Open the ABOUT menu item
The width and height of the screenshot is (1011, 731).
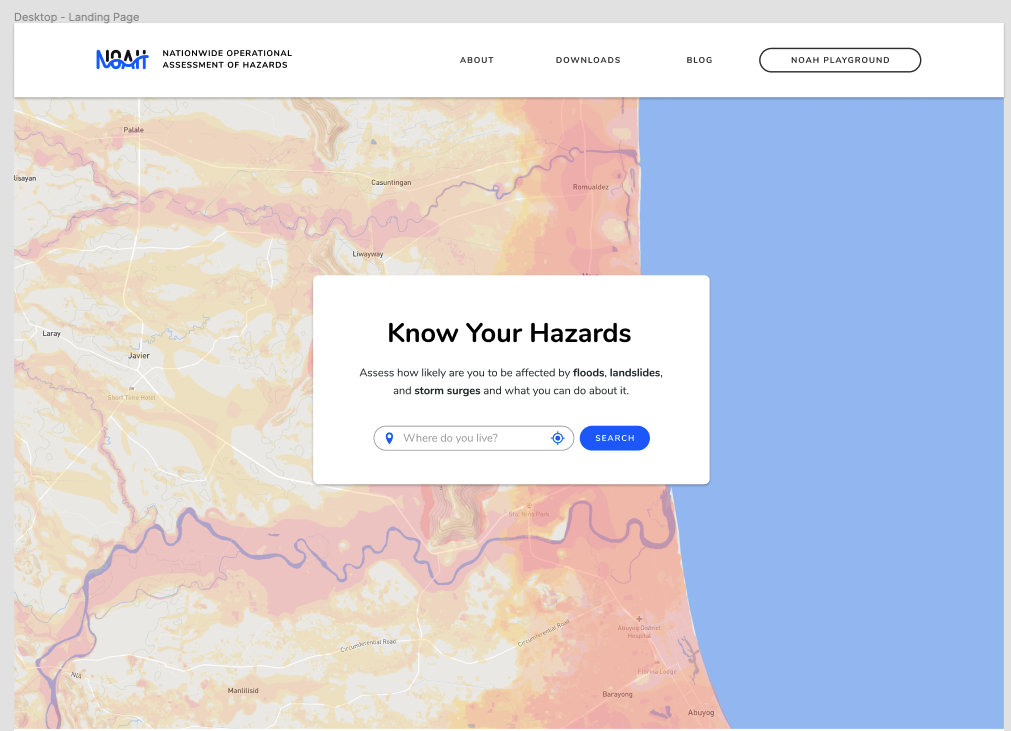477,60
